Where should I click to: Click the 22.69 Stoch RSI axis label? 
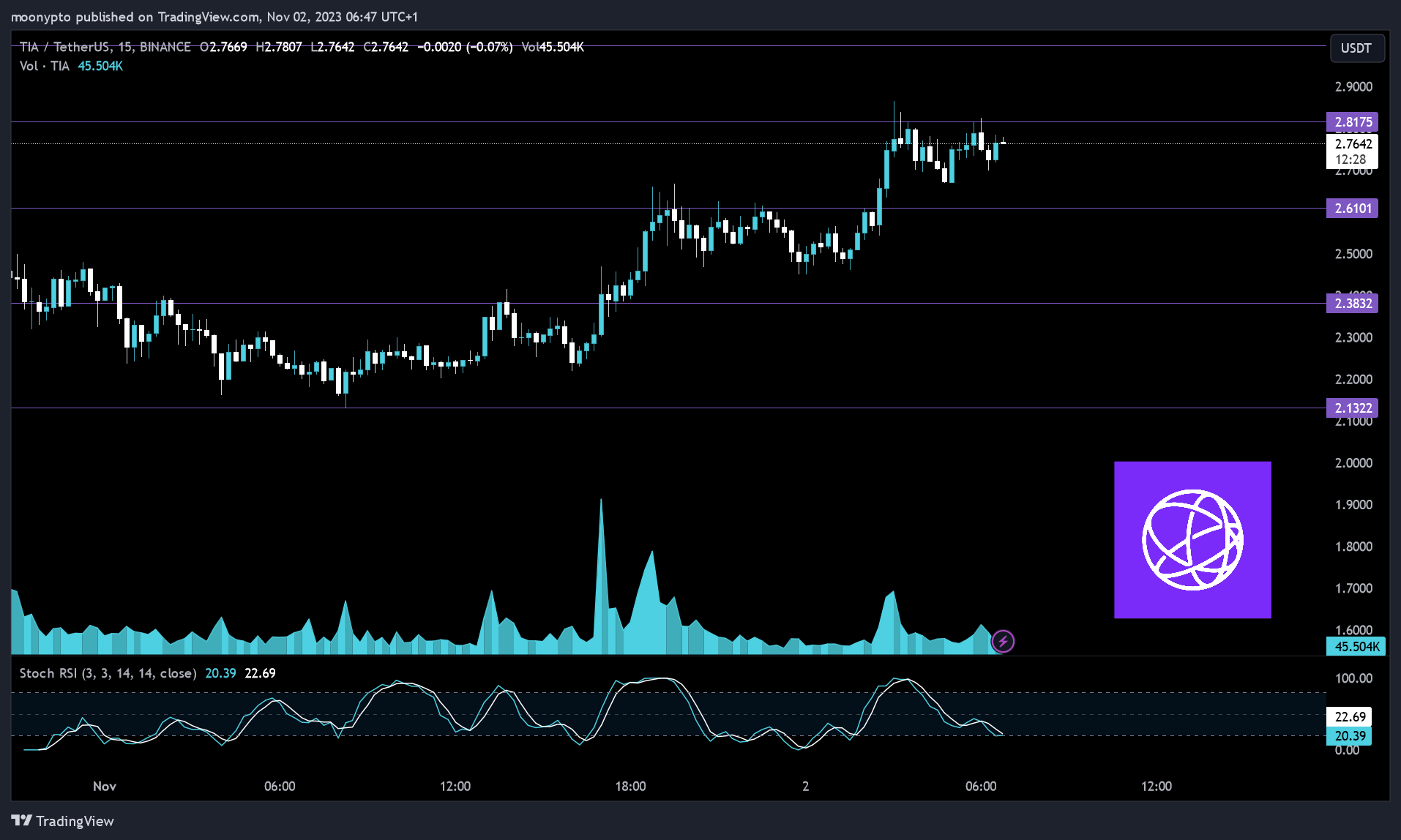pyautogui.click(x=1349, y=717)
